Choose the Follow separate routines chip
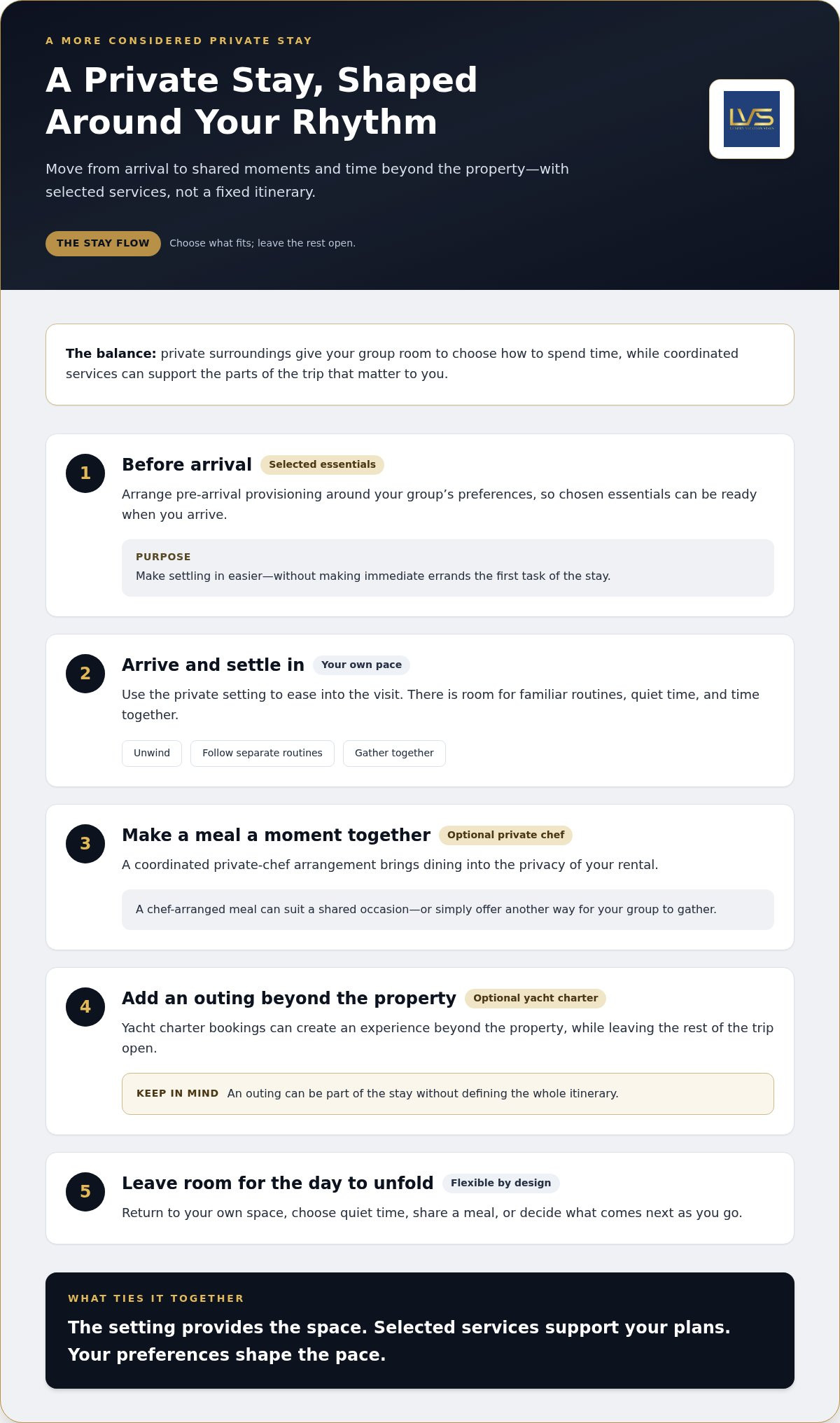Screen dimensions: 840x1423 pyautogui.click(x=262, y=754)
